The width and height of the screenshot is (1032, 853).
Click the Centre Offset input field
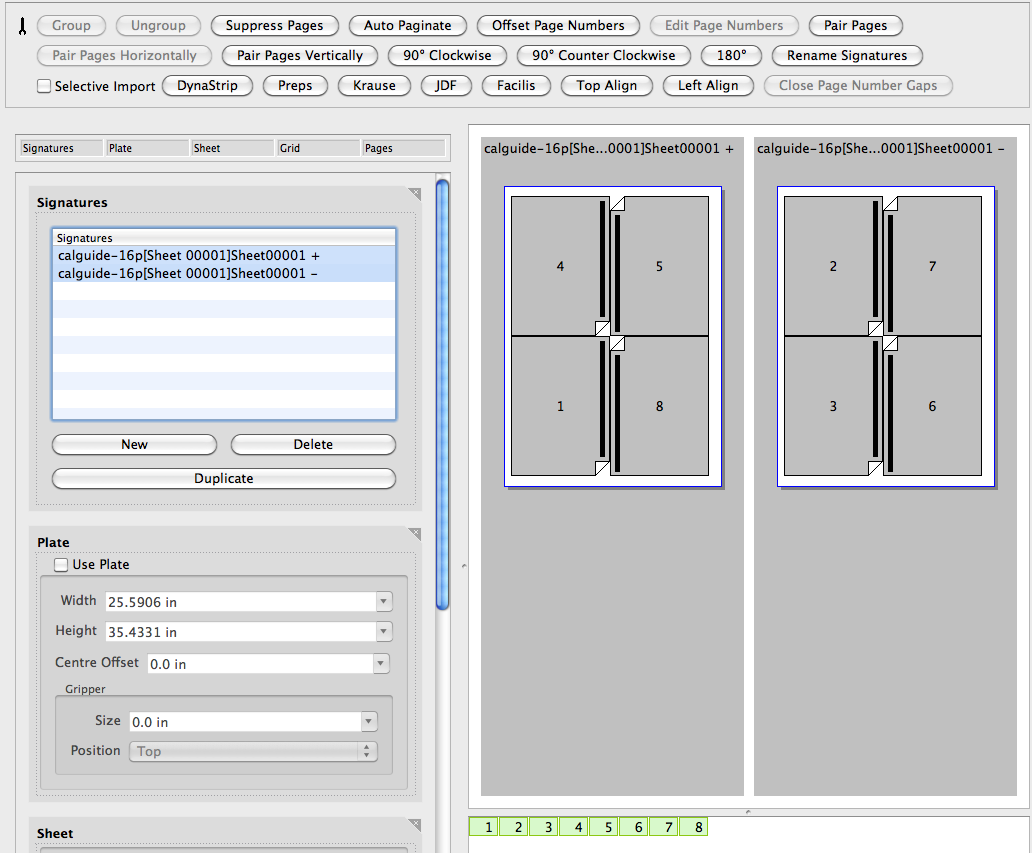[x=261, y=663]
